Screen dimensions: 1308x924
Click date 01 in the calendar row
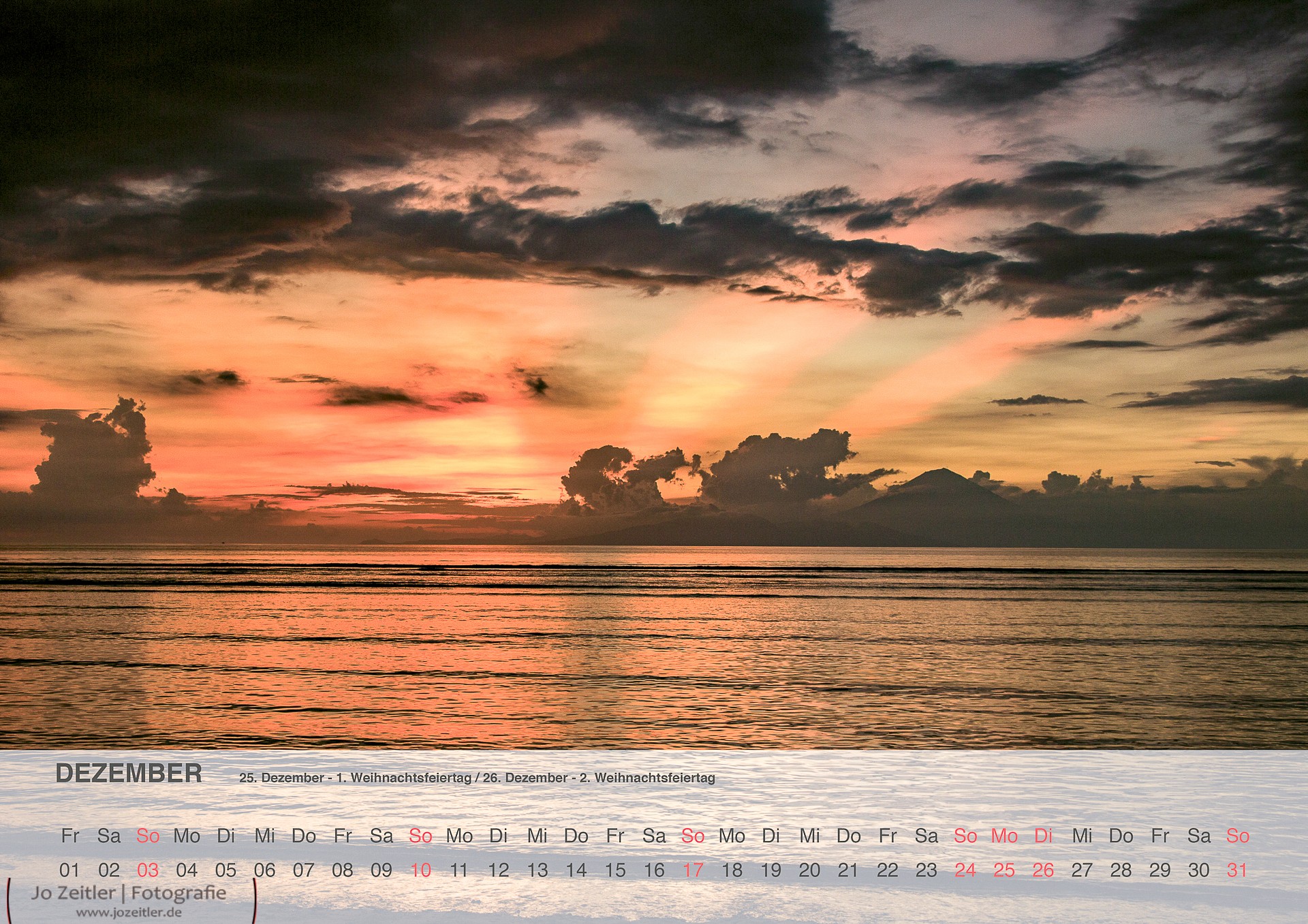(x=69, y=870)
